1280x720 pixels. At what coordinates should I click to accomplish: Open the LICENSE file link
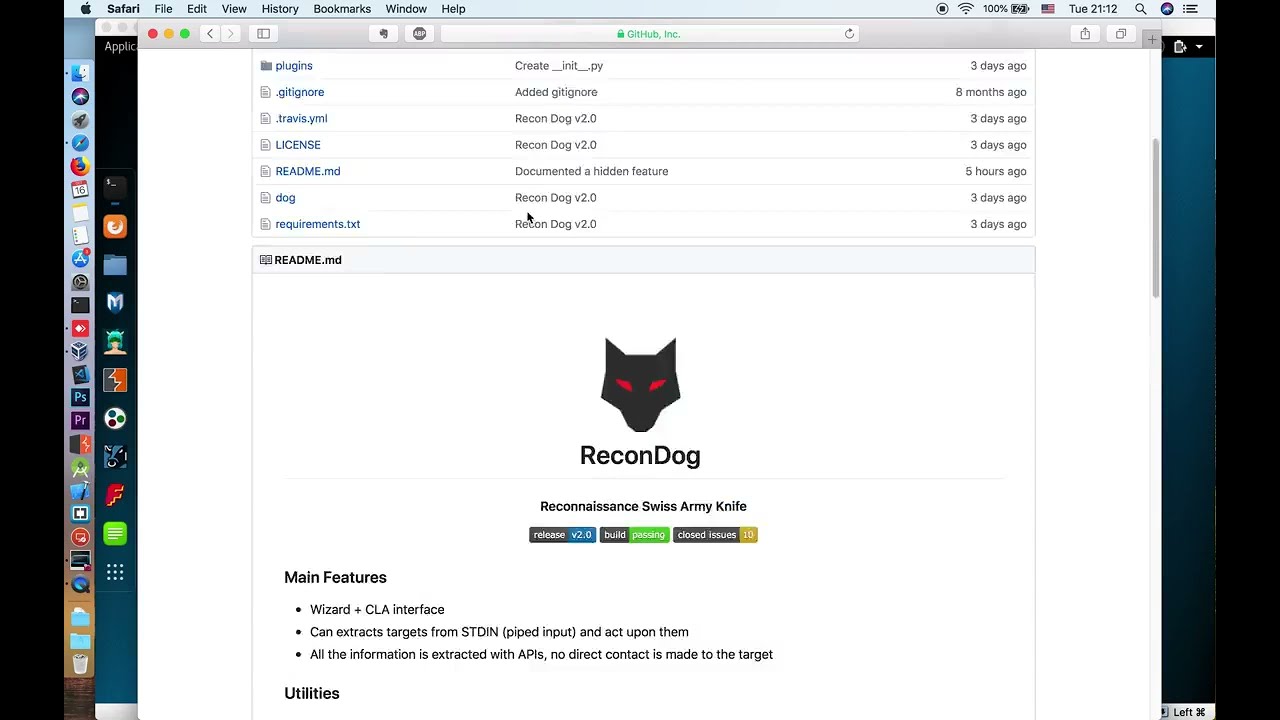(x=298, y=145)
